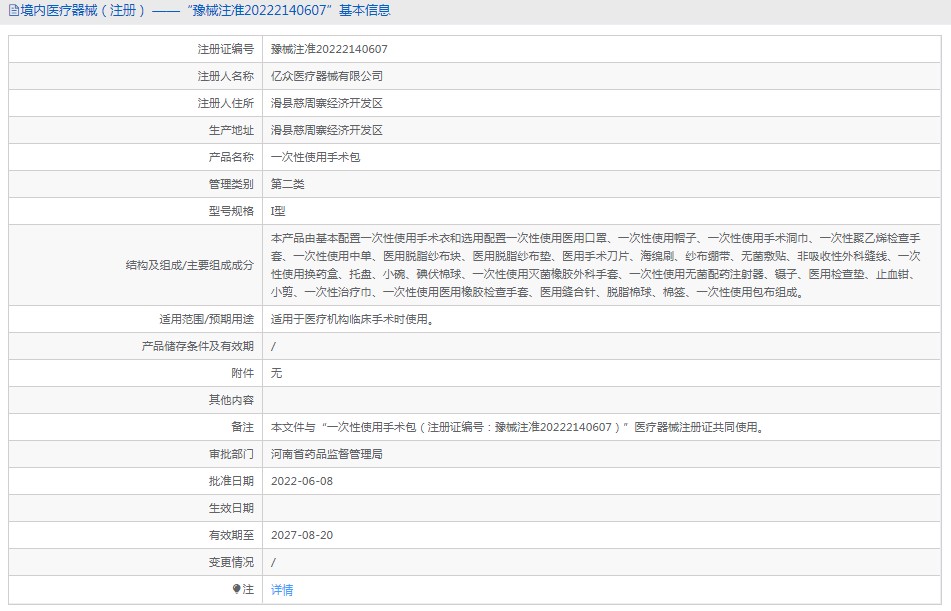Click the 审批部门 row label
Viewport: 951px width, 611px height.
[231, 454]
